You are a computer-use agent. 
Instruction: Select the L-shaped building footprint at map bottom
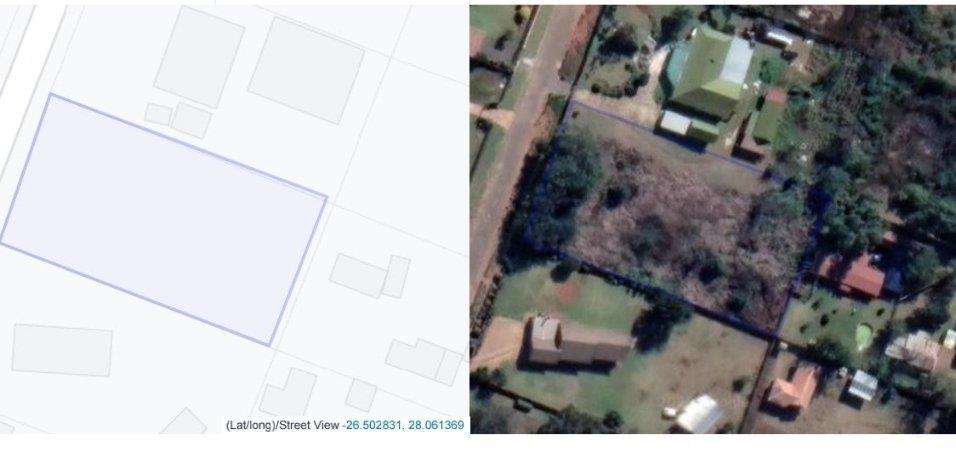[287, 392]
